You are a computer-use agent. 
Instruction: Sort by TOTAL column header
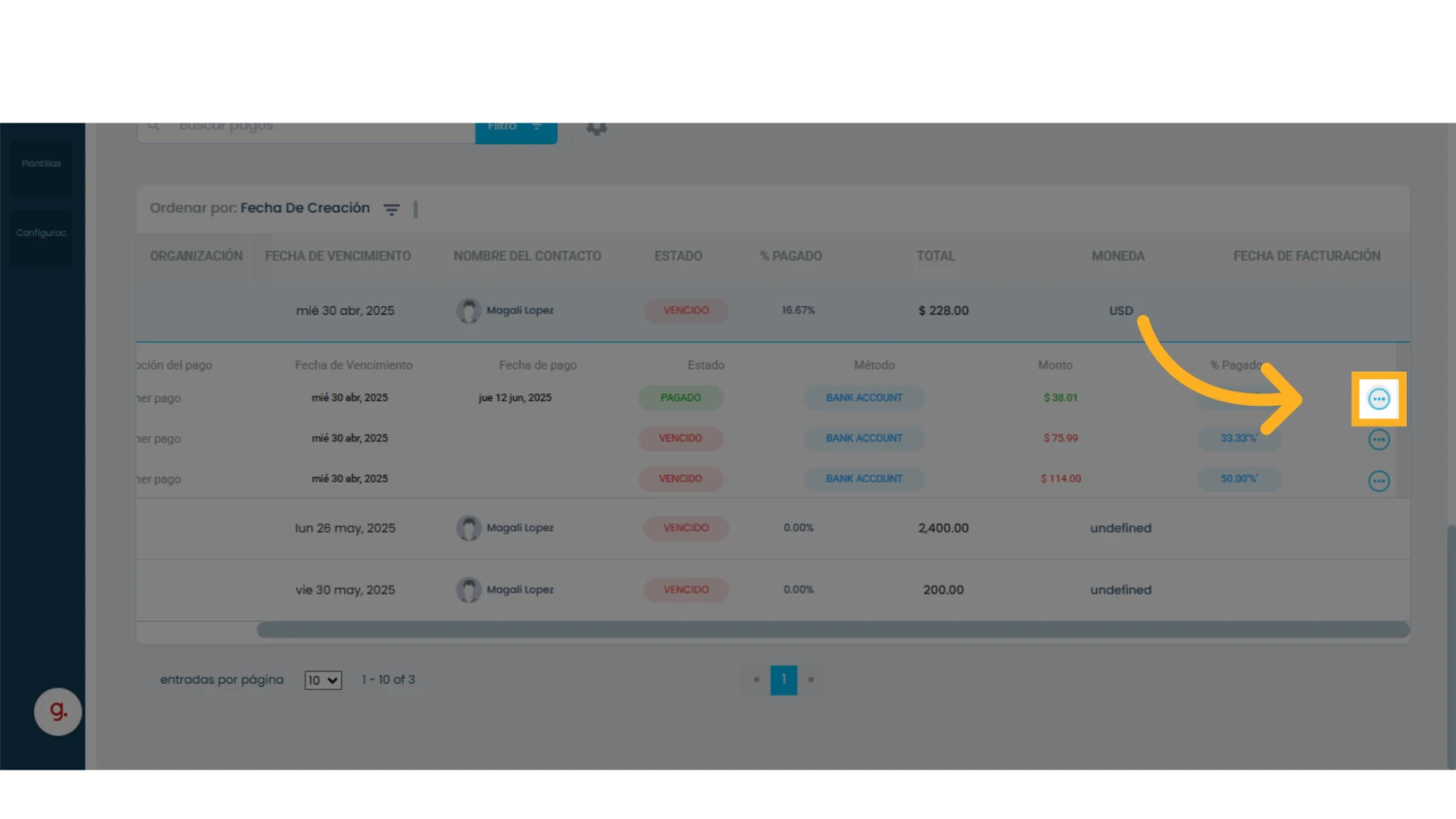936,256
